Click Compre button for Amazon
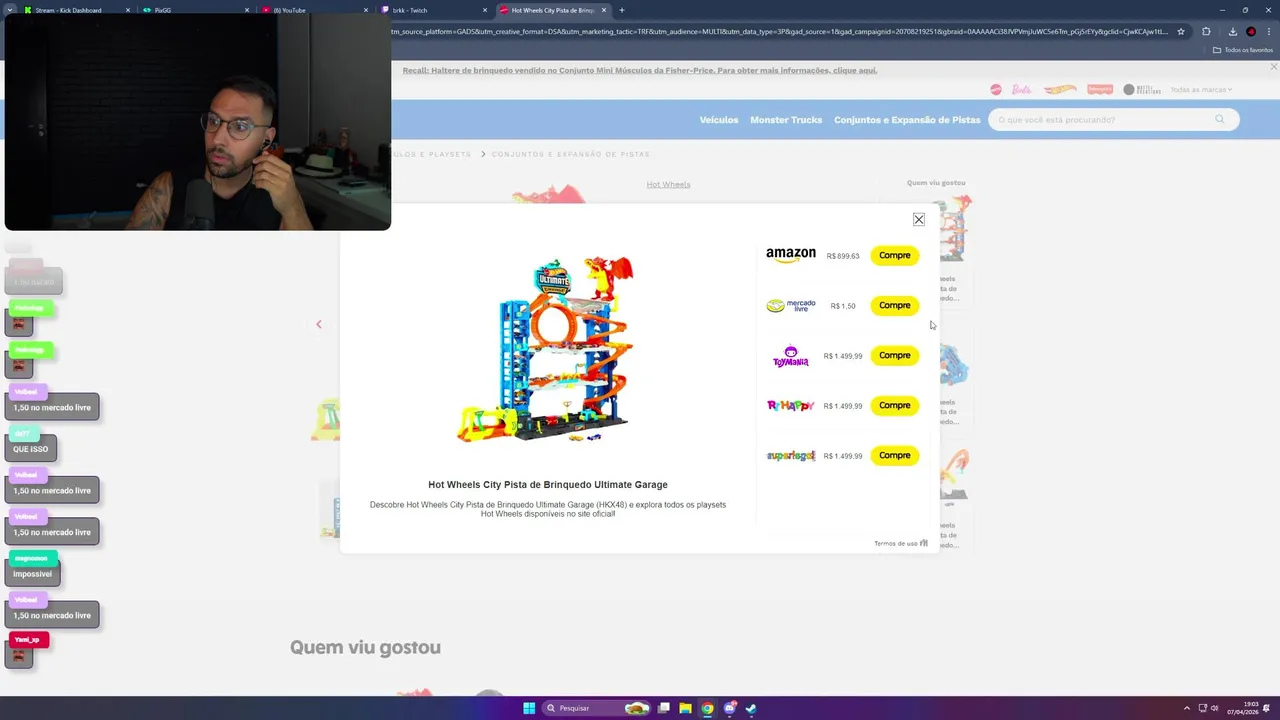This screenshot has height=720, width=1280. pos(895,255)
